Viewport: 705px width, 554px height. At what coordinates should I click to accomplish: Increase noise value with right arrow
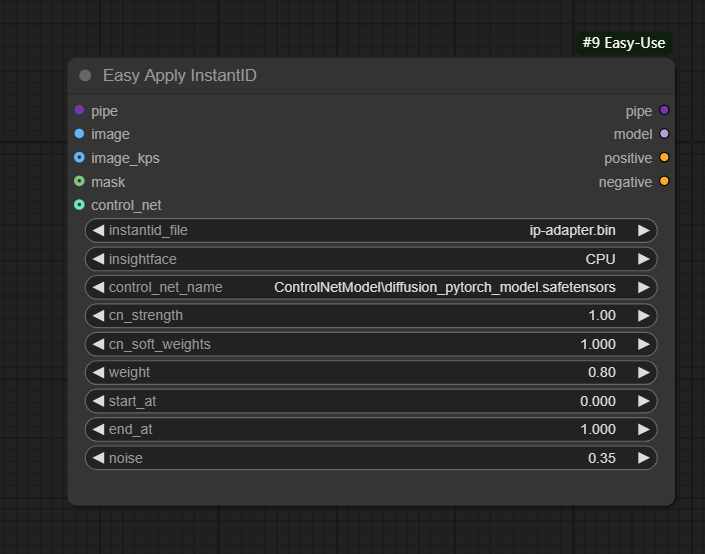click(x=643, y=458)
